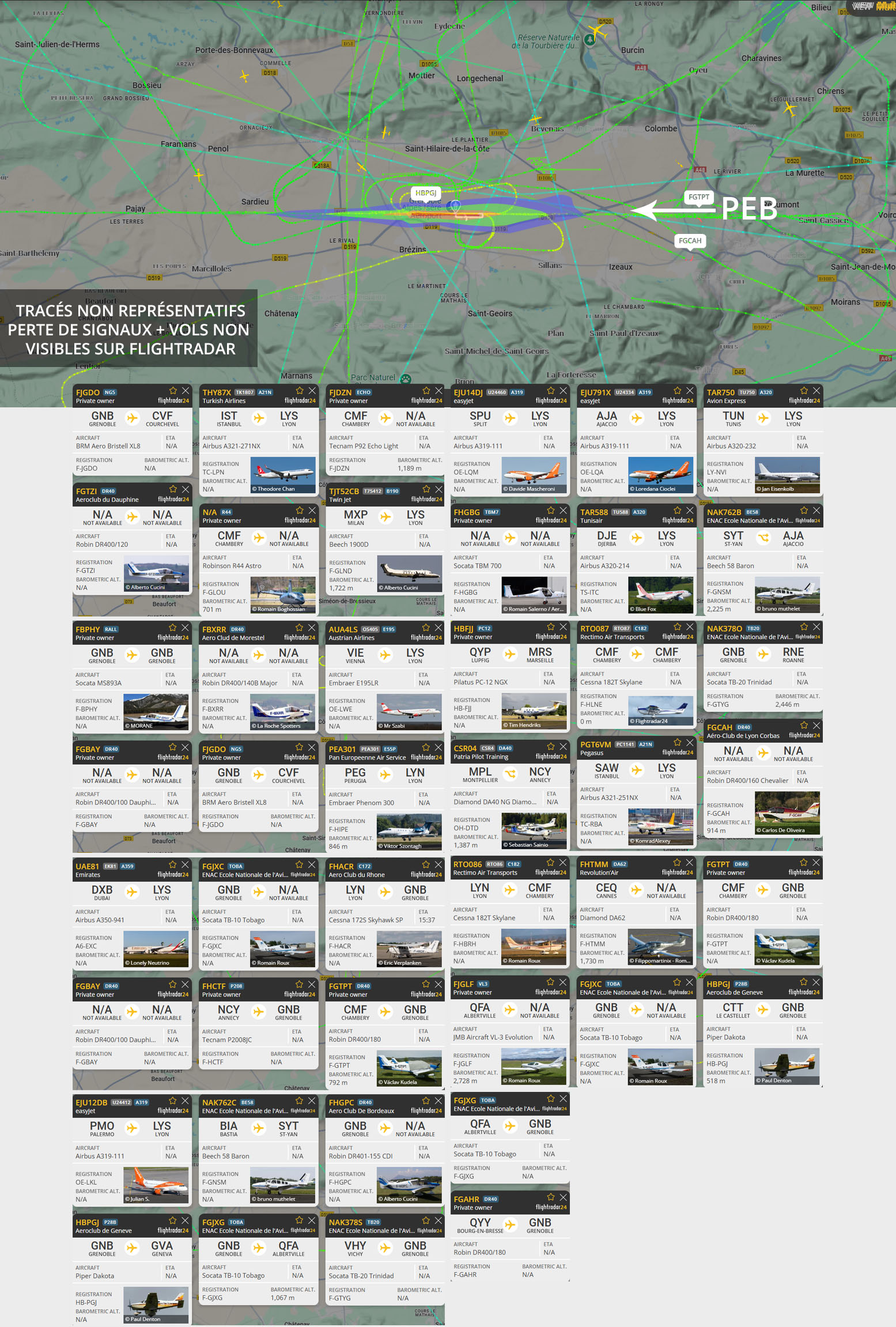Dismiss the TAR750 Avion Express card
The image size is (896, 1327).
coord(816,391)
